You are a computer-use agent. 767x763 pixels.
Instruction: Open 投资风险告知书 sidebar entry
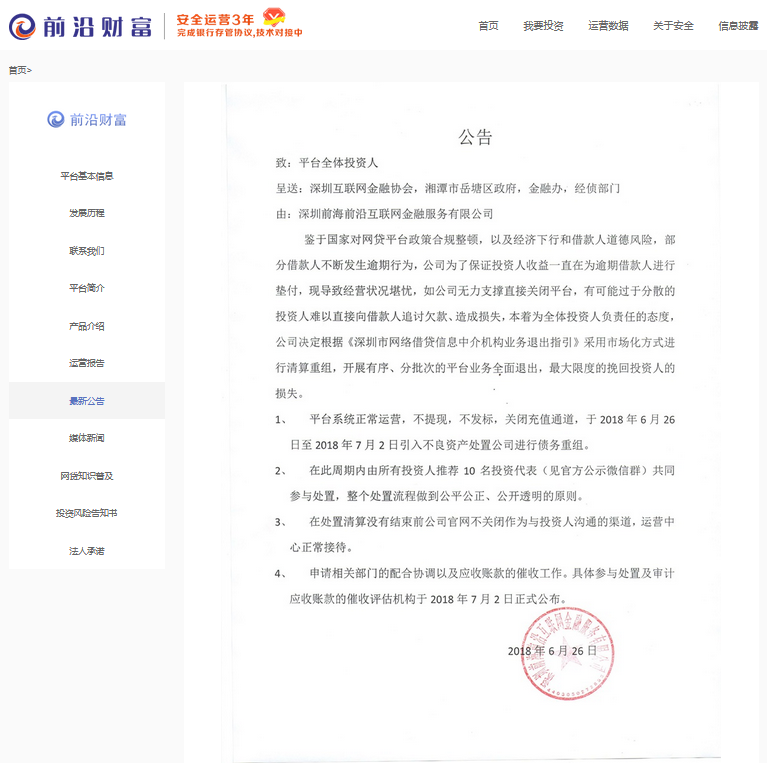pyautogui.click(x=87, y=513)
